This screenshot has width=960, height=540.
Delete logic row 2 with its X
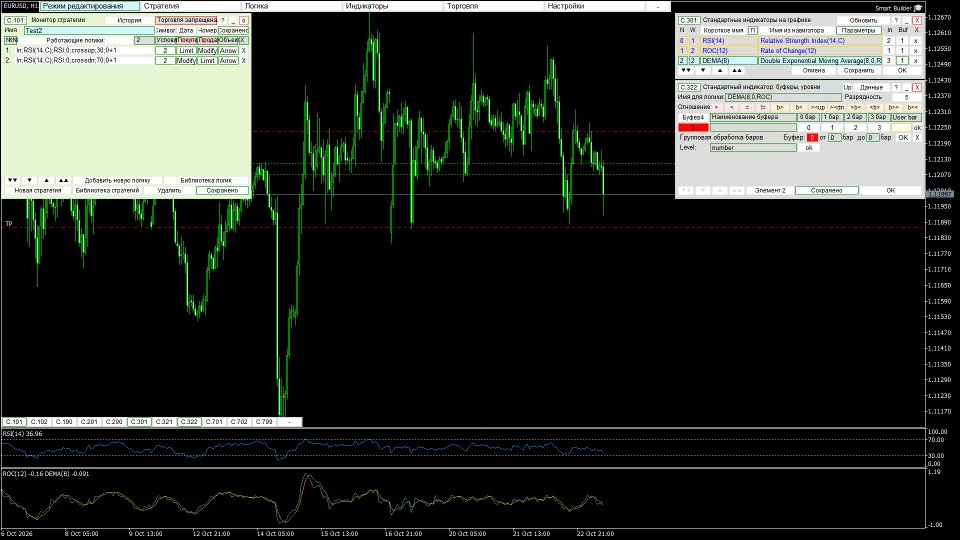click(244, 61)
